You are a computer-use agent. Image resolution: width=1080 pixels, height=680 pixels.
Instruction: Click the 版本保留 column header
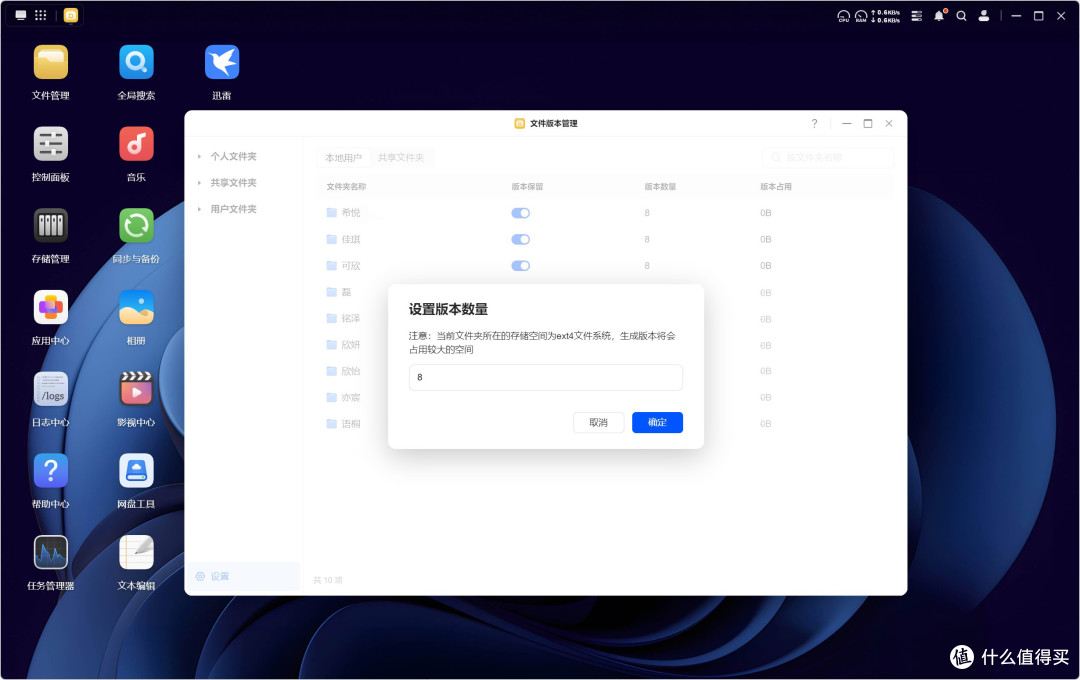tap(527, 187)
